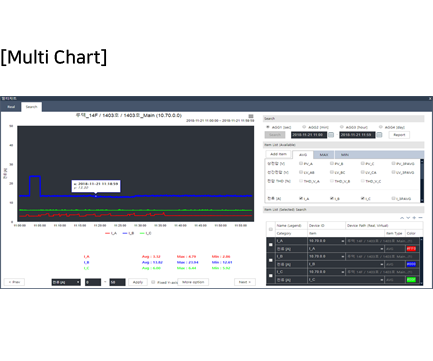Screen dimensions: 433x361
Task: Check the I_3PAVG item checkbox
Action: point(393,198)
